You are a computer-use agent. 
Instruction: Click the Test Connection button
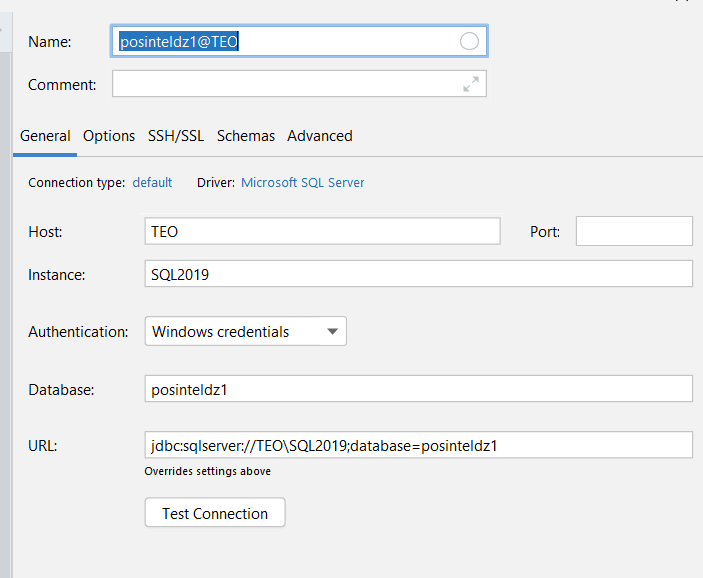click(215, 513)
